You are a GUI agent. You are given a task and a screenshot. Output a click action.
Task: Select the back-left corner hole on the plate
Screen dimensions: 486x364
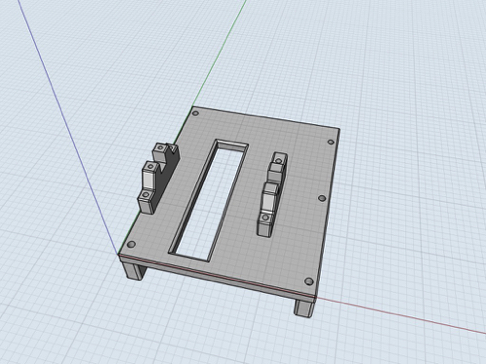pyautogui.click(x=196, y=113)
